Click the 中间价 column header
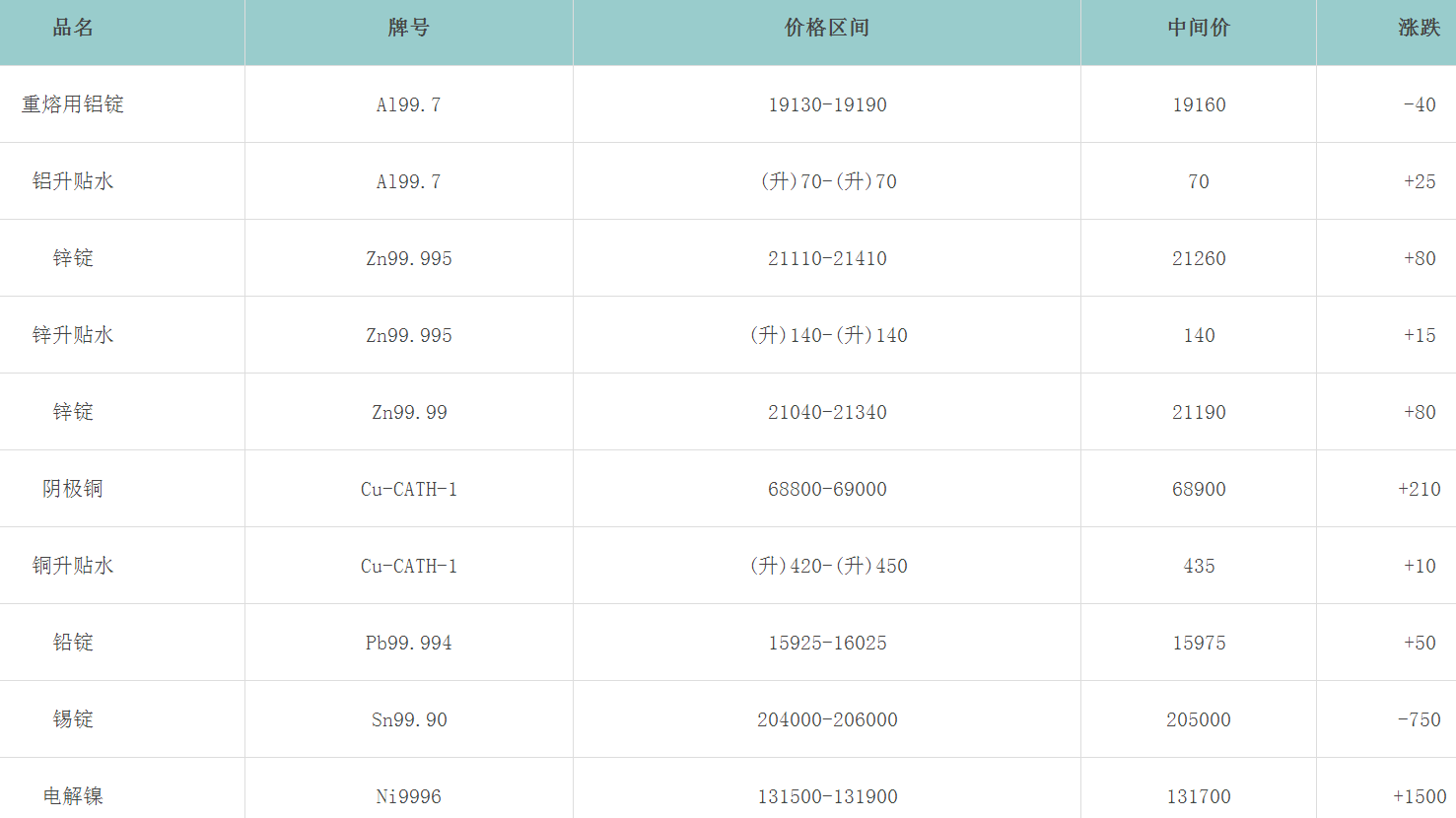This screenshot has height=818, width=1456. pyautogui.click(x=1199, y=28)
